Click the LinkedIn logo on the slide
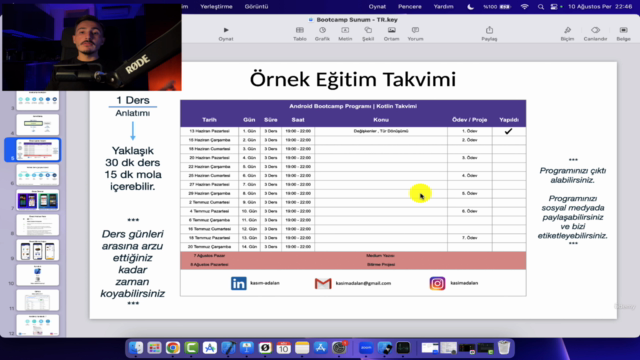The height and width of the screenshot is (360, 640). (x=239, y=283)
